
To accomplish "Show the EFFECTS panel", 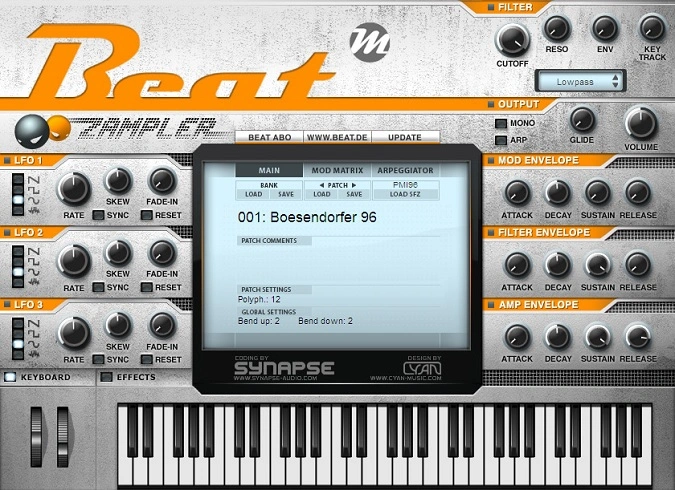I will click(x=106, y=377).
